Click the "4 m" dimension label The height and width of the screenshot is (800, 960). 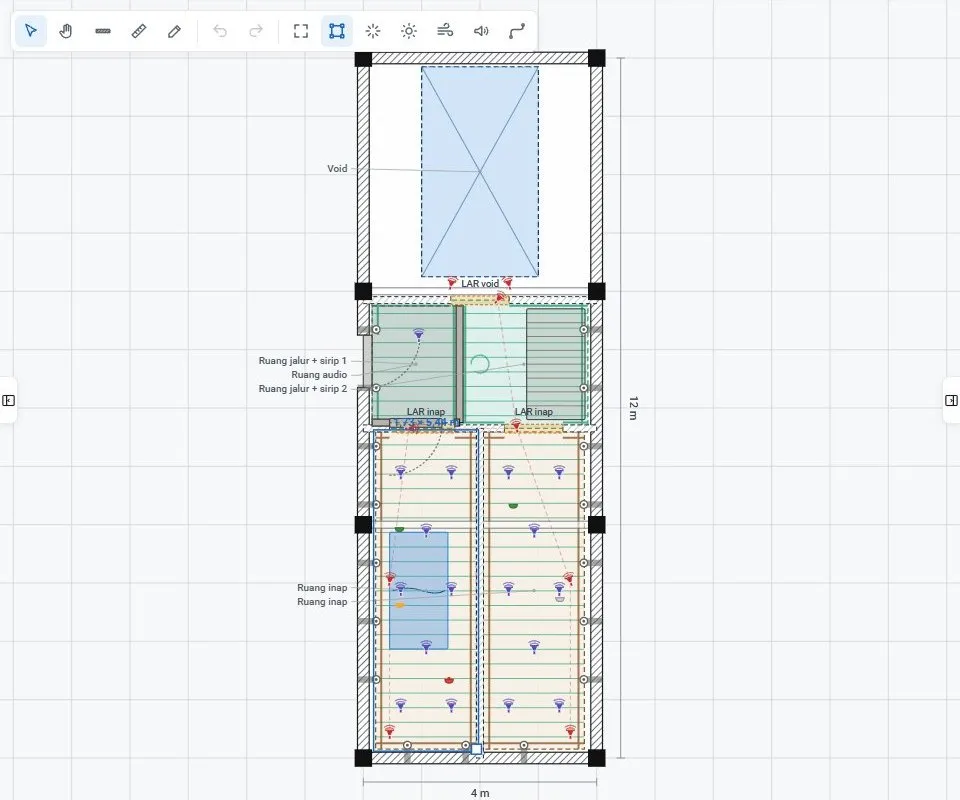480,793
